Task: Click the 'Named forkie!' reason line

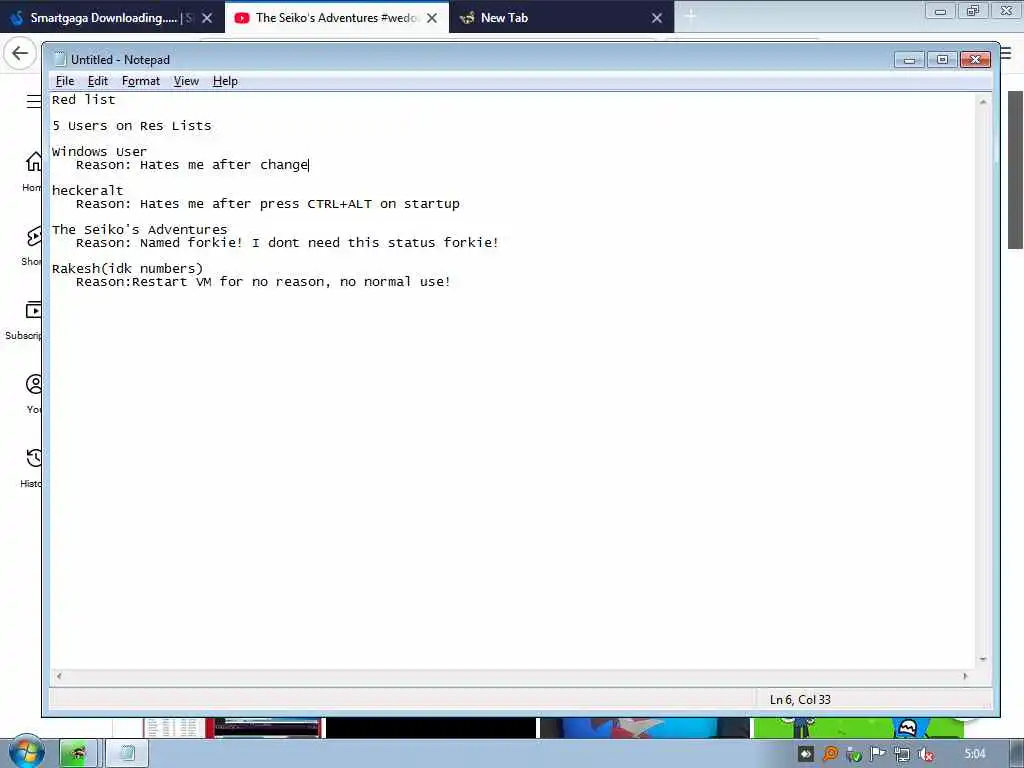Action: [x=287, y=243]
